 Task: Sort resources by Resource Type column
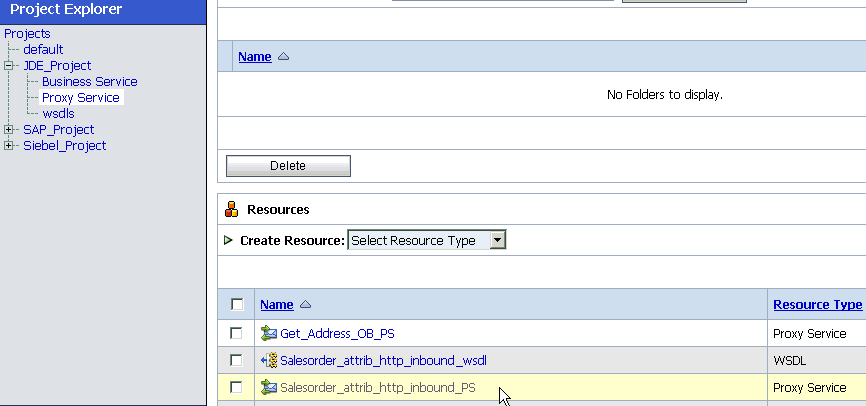[x=817, y=304]
